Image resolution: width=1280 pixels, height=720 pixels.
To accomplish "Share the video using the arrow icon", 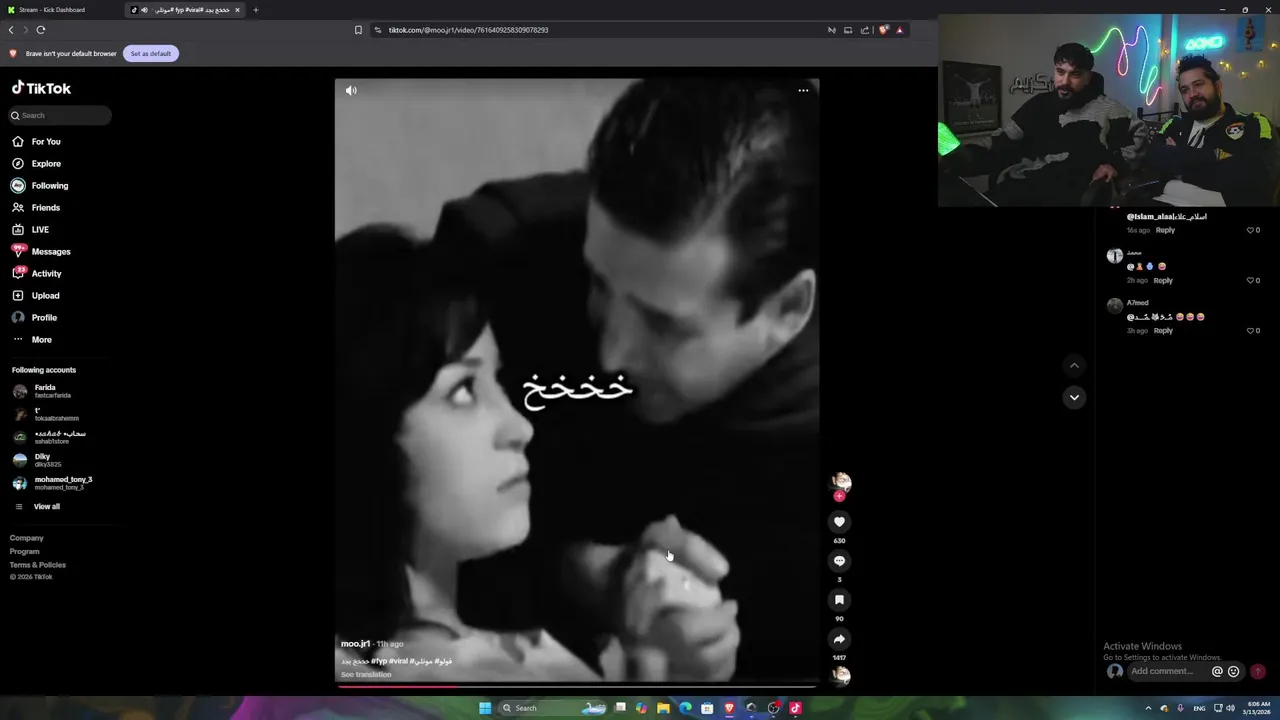I will point(839,639).
